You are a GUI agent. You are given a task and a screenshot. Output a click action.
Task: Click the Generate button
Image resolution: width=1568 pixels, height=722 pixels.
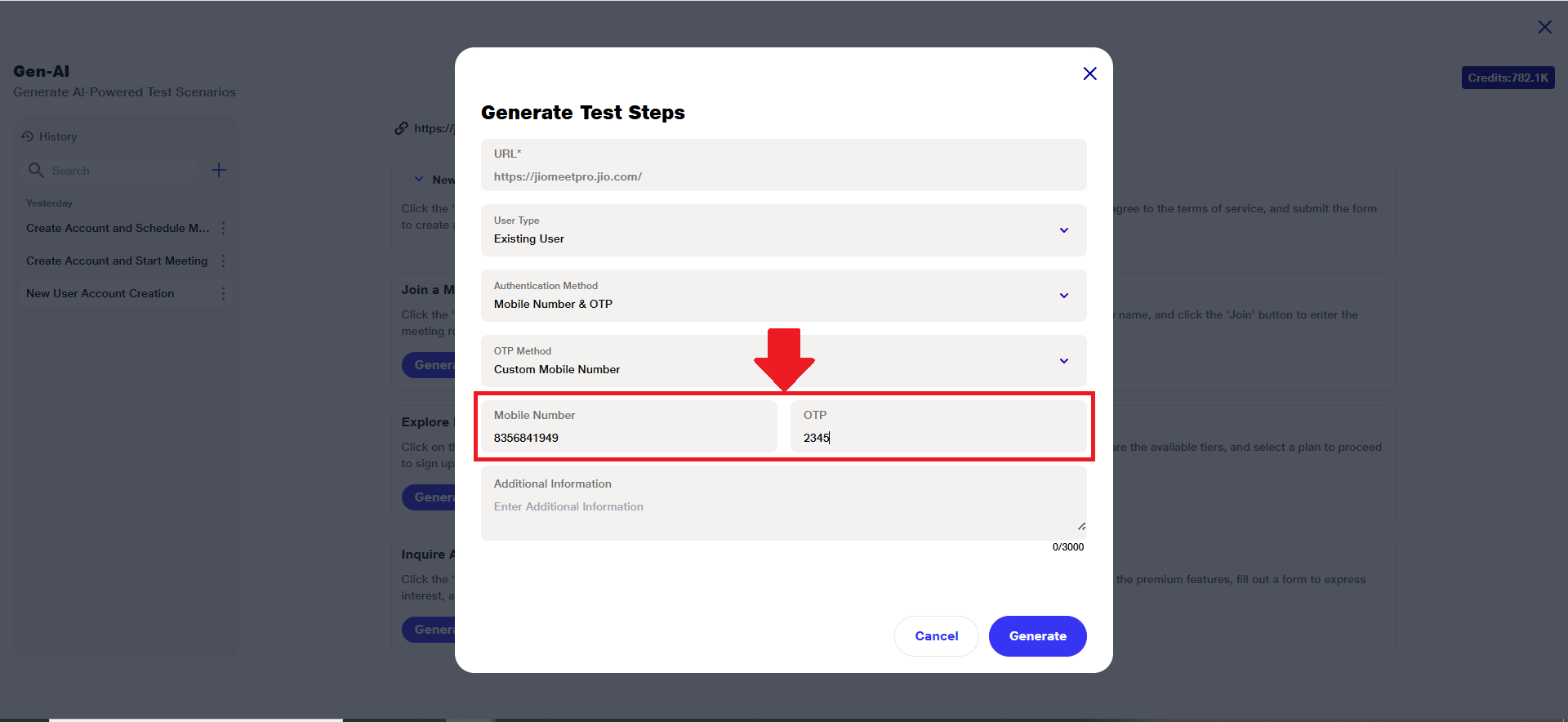point(1037,636)
